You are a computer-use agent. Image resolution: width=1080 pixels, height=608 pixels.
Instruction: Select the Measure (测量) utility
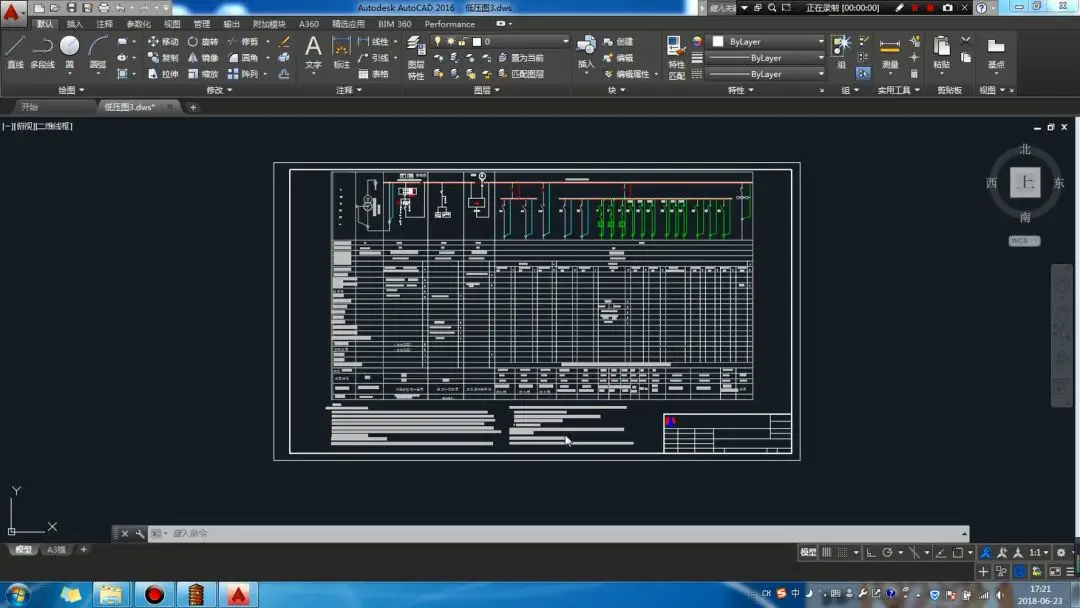pos(889,52)
